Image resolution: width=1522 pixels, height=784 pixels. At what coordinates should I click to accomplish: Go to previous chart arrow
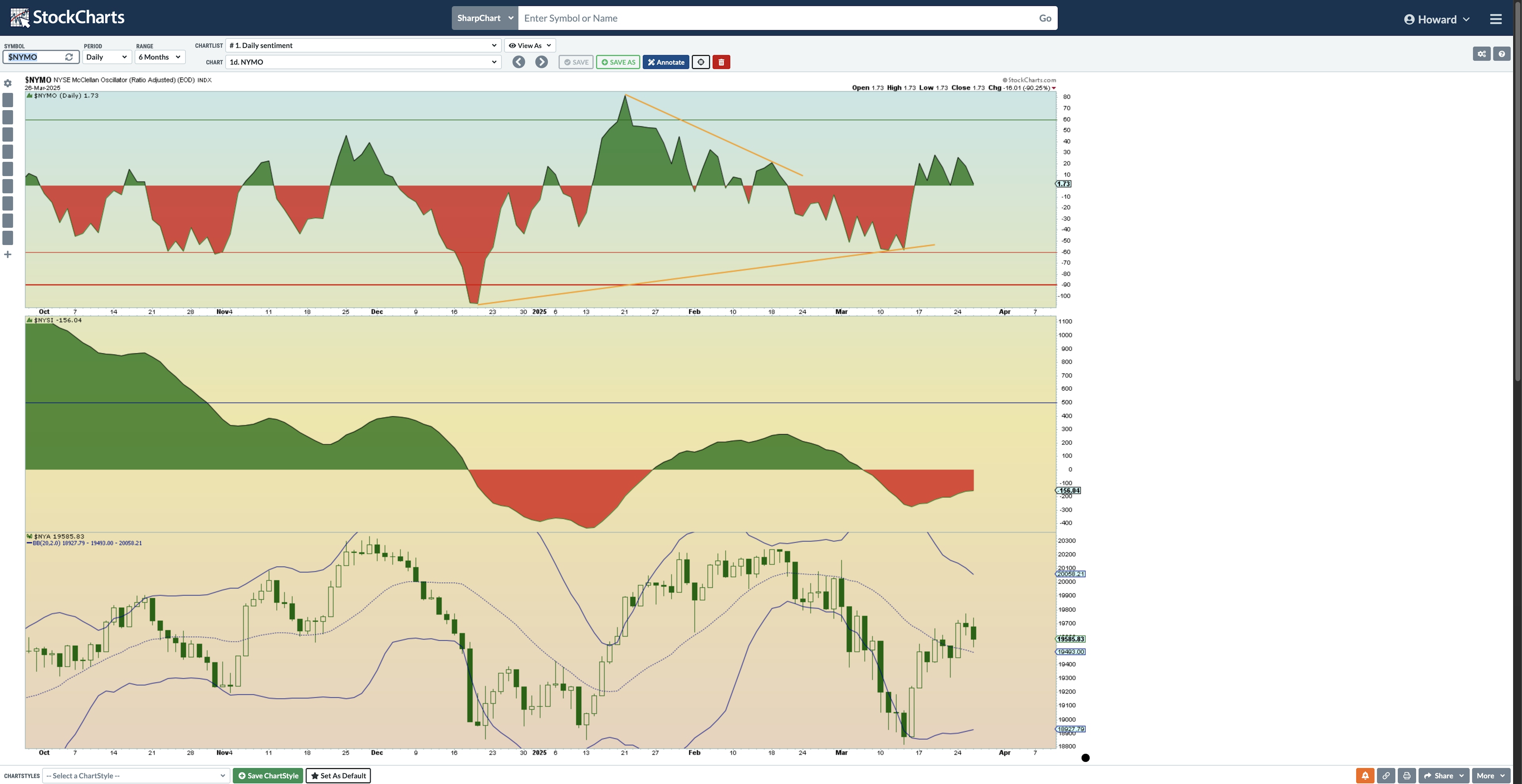pos(518,62)
